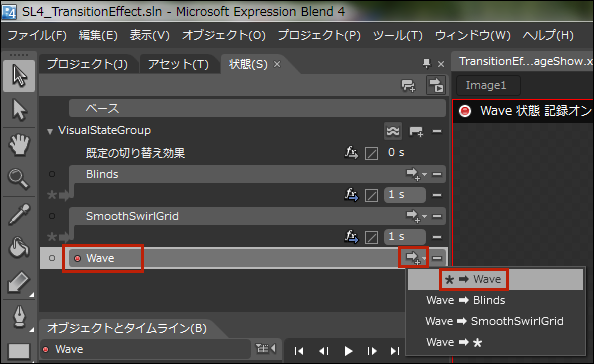Viewport: 594px width, 364px height.
Task: Open easing function for Blinds transition
Action: [351, 195]
